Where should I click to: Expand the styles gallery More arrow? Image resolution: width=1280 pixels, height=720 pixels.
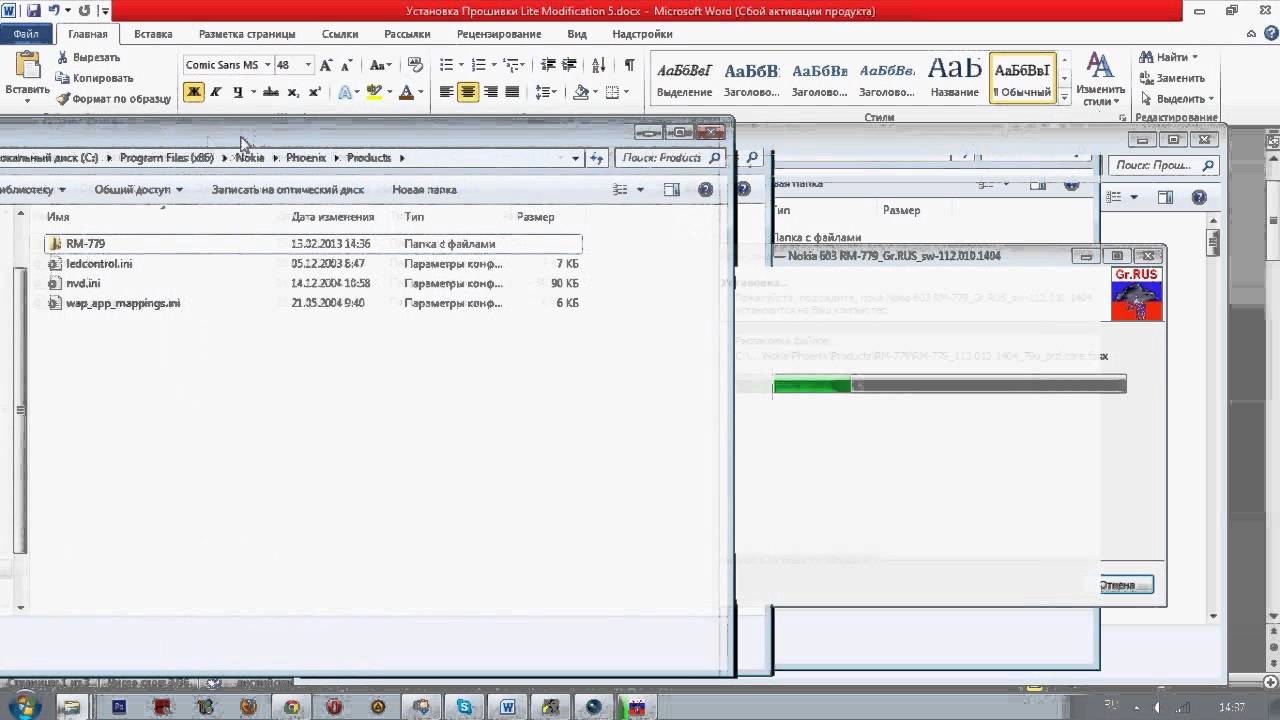coord(1065,96)
